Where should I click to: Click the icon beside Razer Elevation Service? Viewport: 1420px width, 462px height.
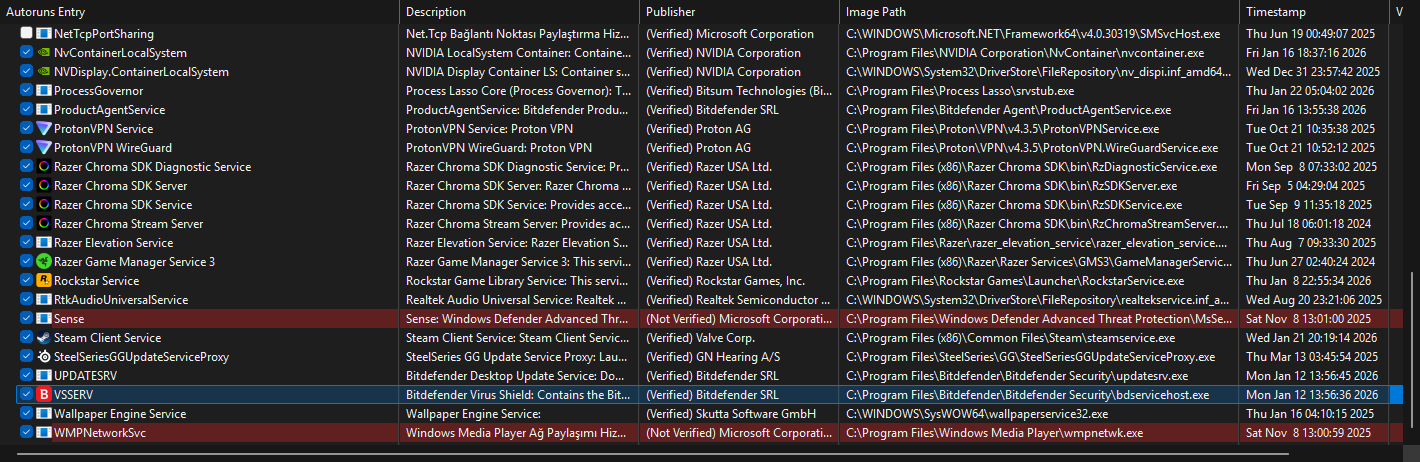[x=43, y=243]
